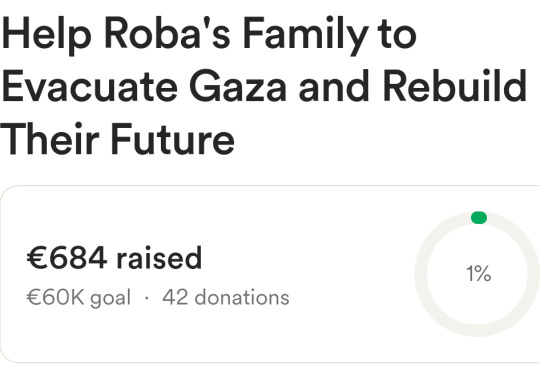Click the €60K goal text
540x369 pixels.
tap(79, 298)
